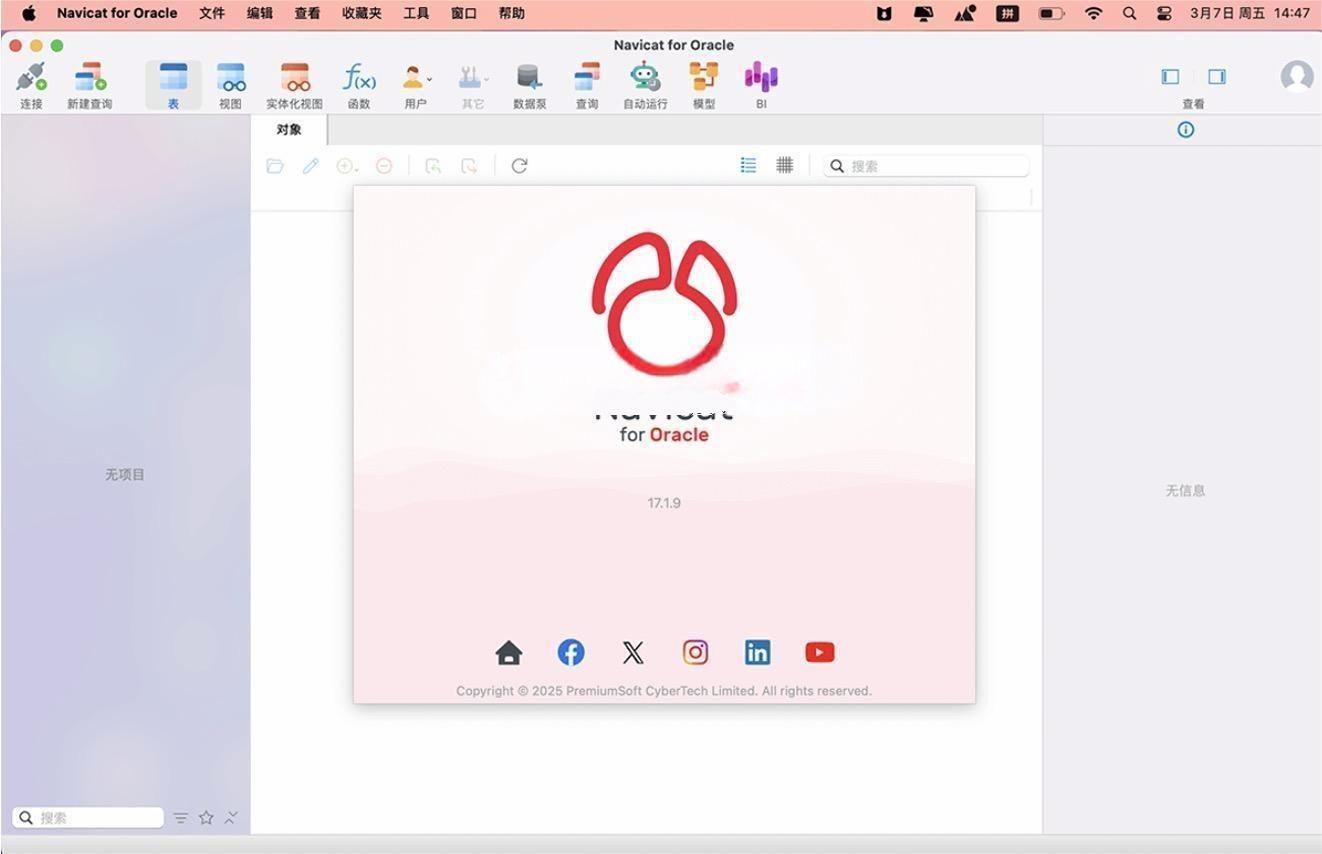Screen dimensions: 1322x854
Task: Focus the sidebar search field
Action: click(x=88, y=817)
